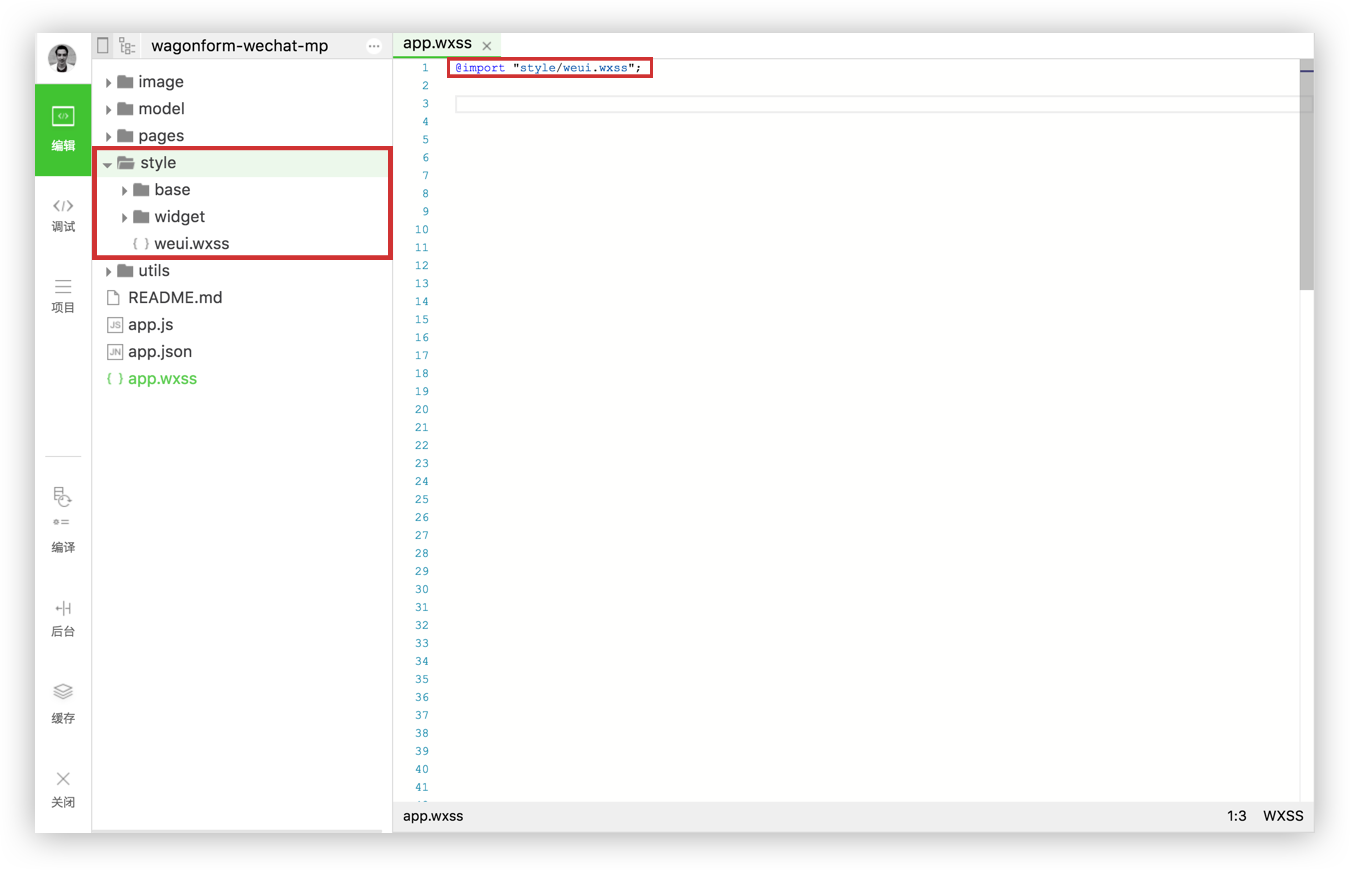1350x870 pixels.
Task: Open the 项目 (Project) panel
Action: [x=63, y=296]
